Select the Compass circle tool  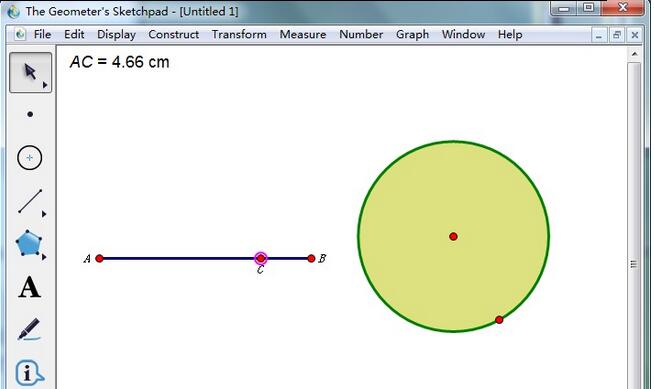[x=30, y=158]
